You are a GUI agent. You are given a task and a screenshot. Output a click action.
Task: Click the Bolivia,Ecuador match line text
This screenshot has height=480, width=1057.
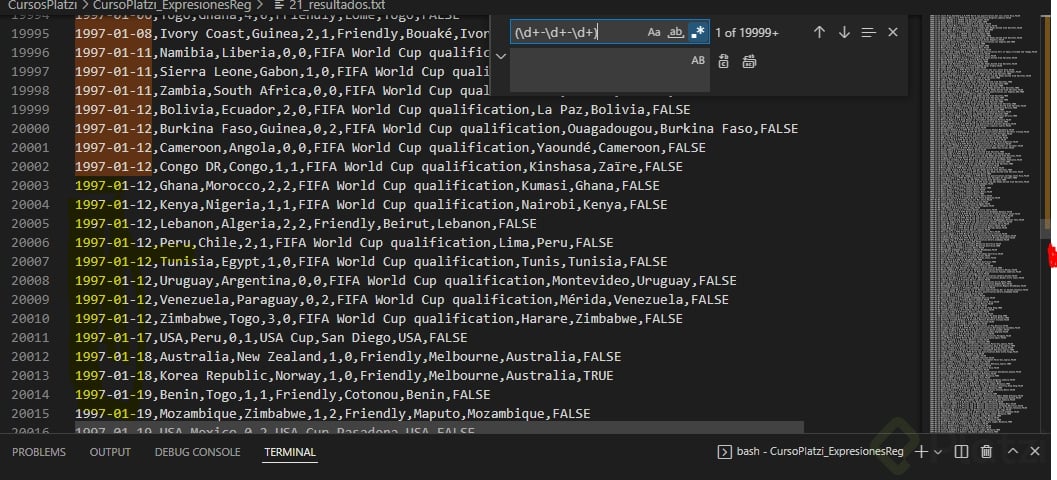[383, 109]
